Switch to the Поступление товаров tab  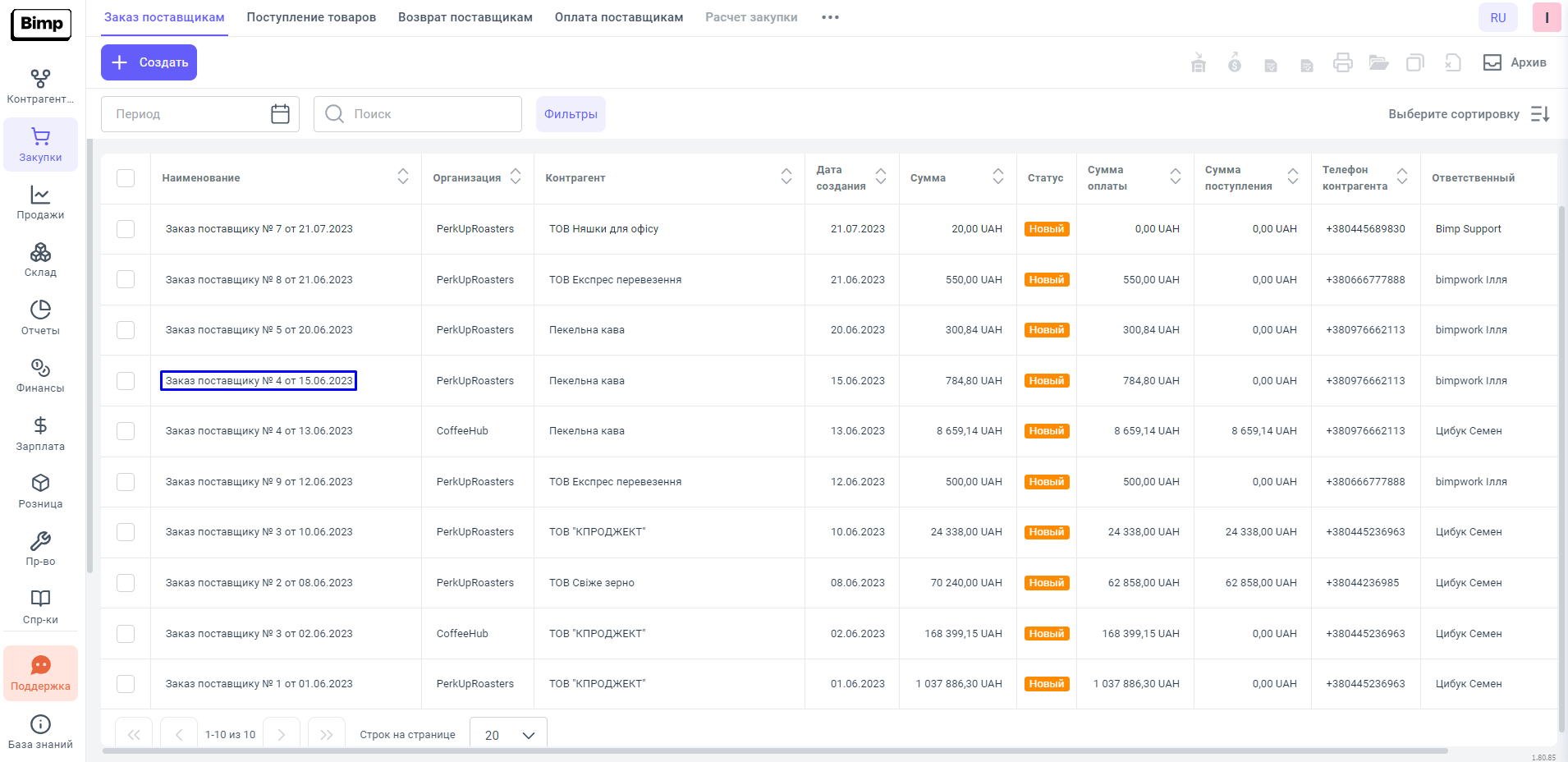tap(311, 17)
